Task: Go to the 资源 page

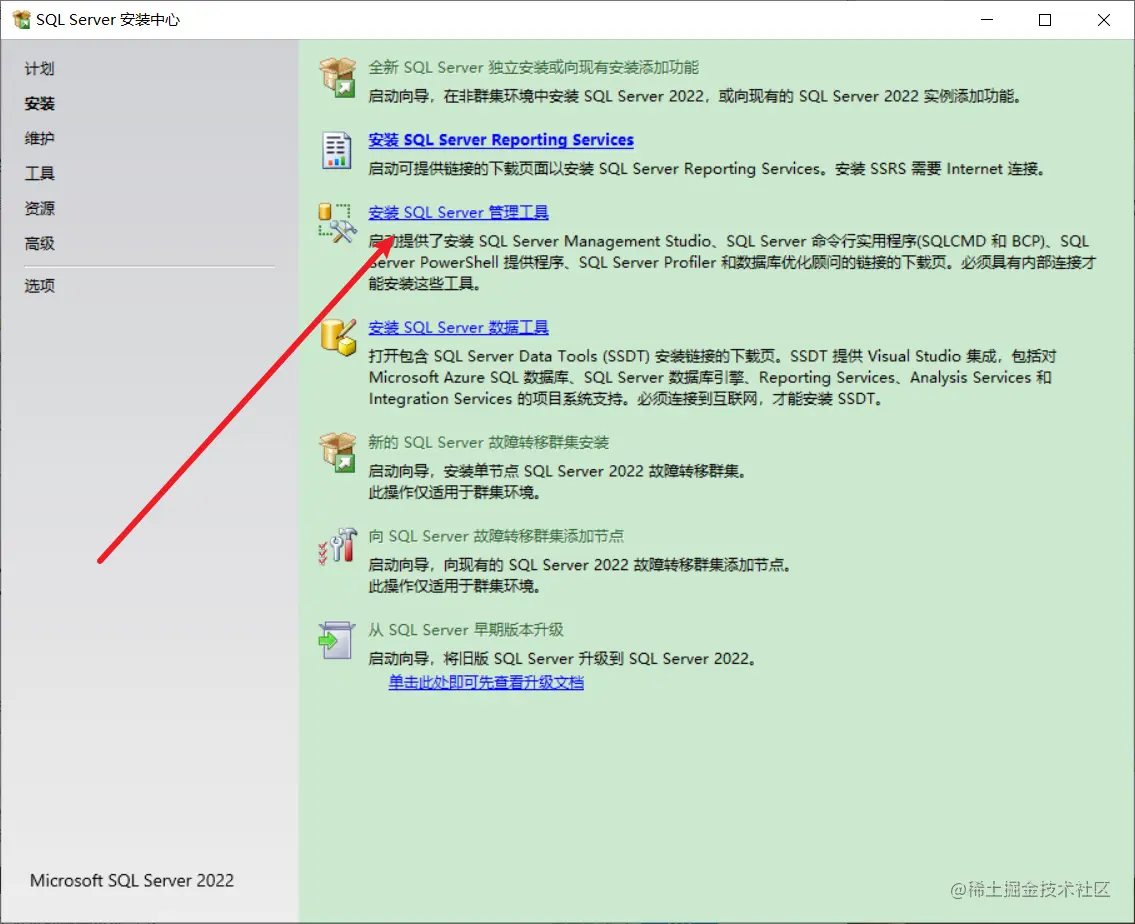Action: tap(39, 208)
